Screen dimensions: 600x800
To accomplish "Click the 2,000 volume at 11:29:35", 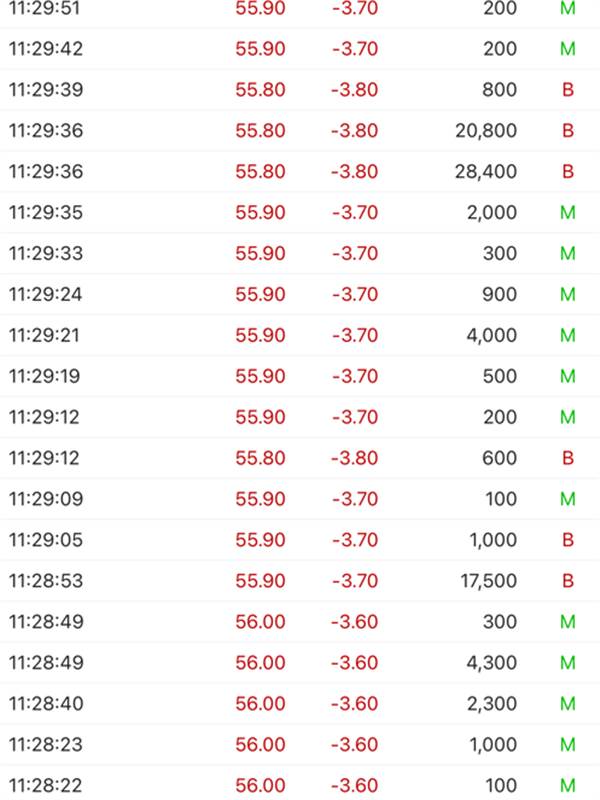I will click(x=491, y=213).
